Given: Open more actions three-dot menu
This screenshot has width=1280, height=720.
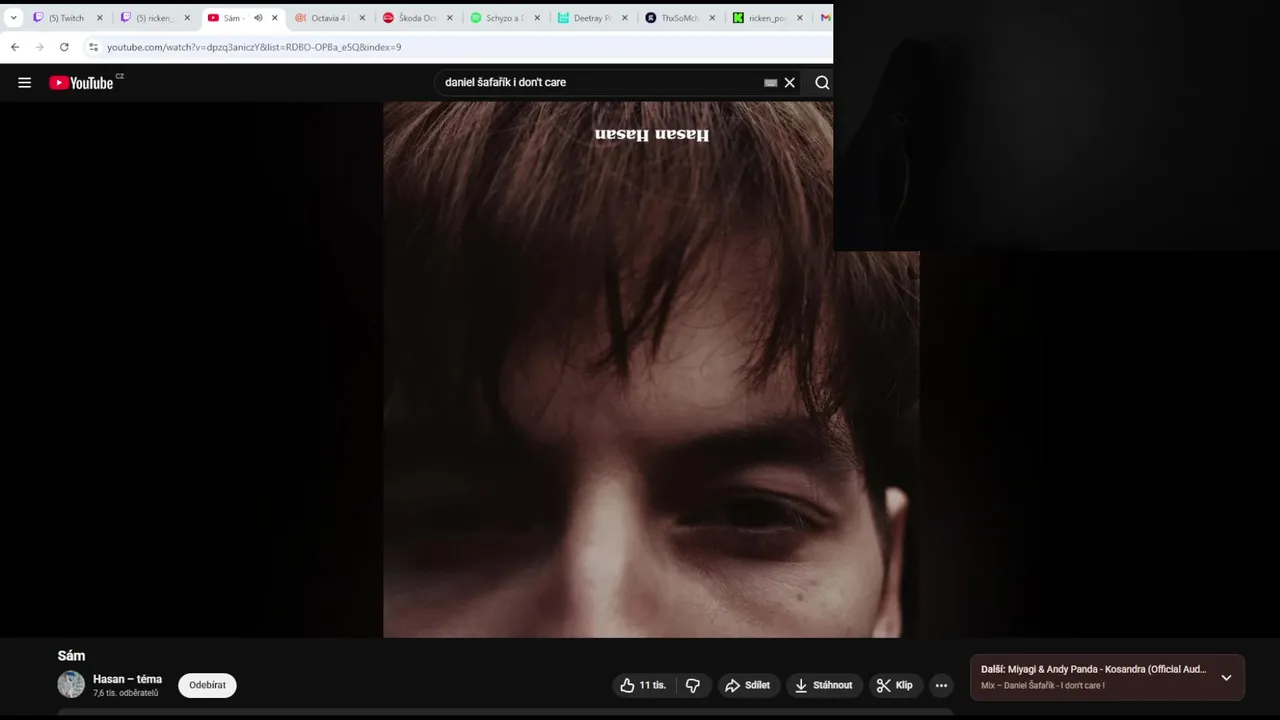Looking at the screenshot, I should coord(941,685).
